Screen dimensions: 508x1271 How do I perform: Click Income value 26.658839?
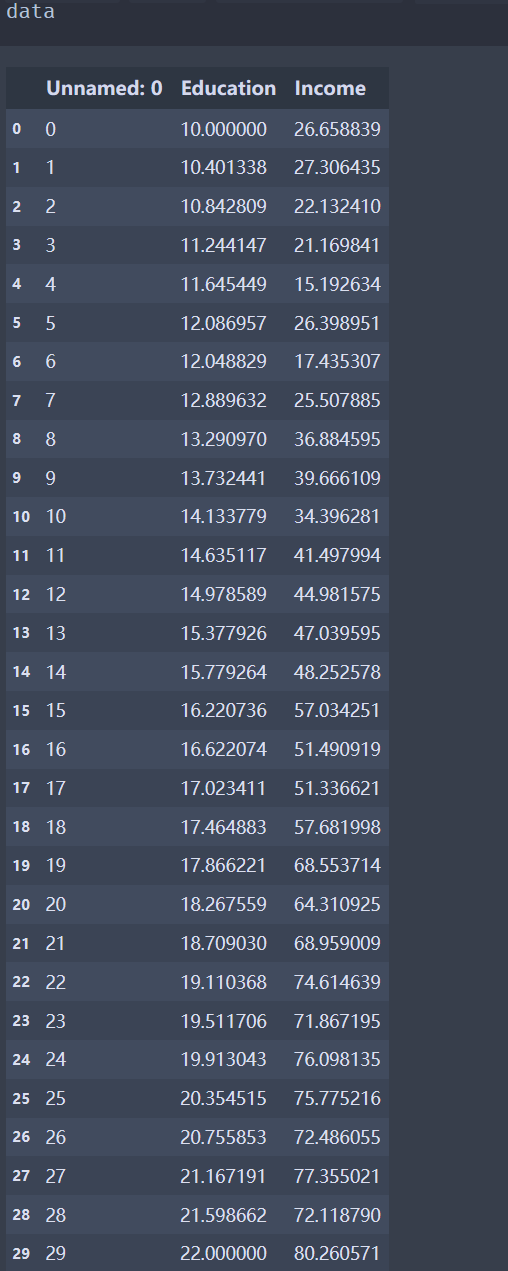point(337,129)
